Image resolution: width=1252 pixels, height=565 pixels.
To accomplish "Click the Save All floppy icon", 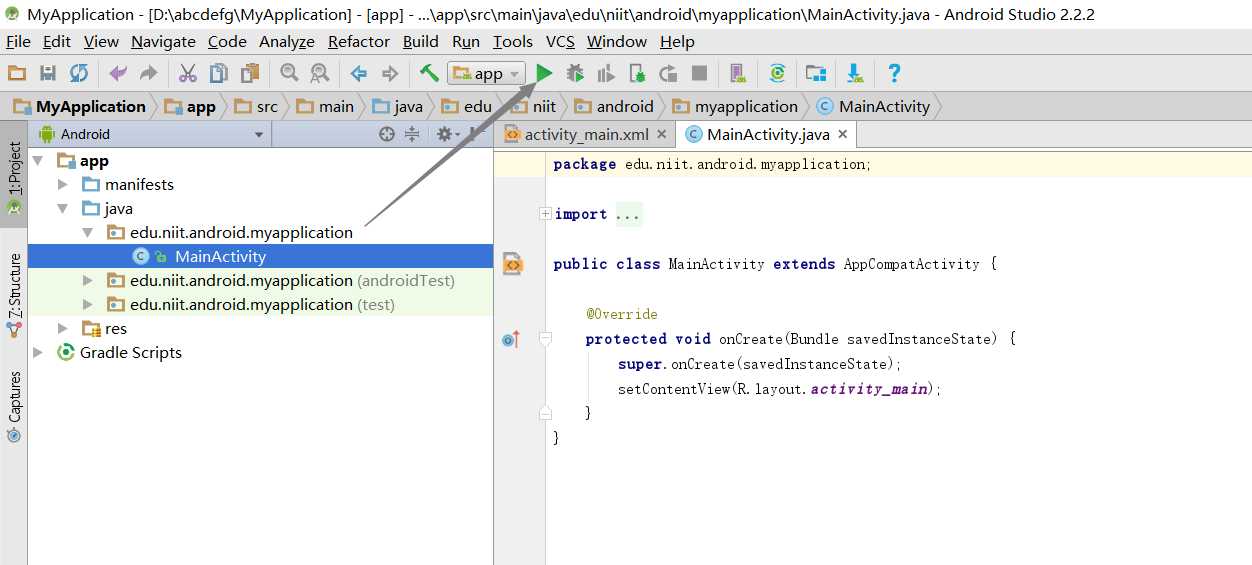I will point(47,73).
